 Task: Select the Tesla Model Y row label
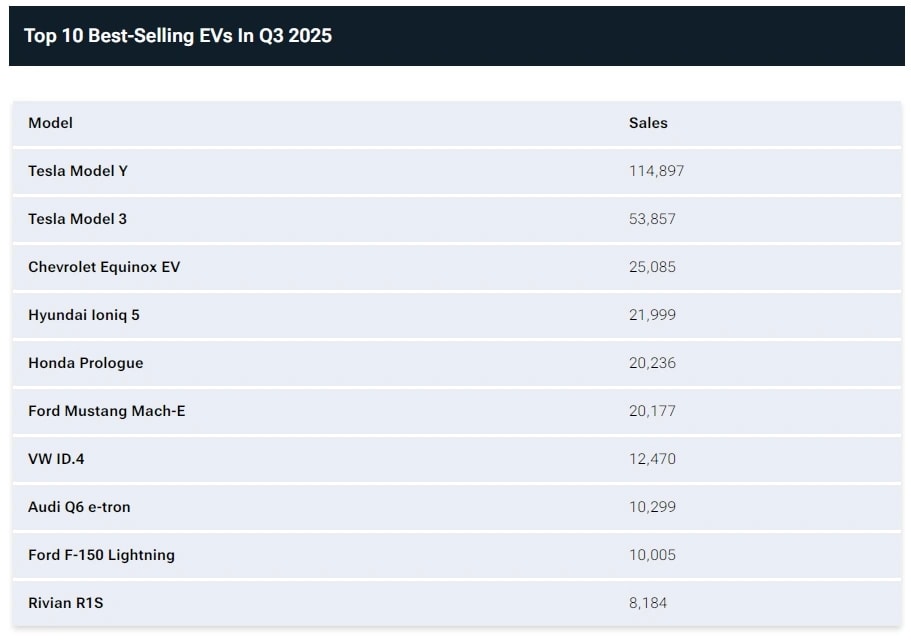coord(78,171)
